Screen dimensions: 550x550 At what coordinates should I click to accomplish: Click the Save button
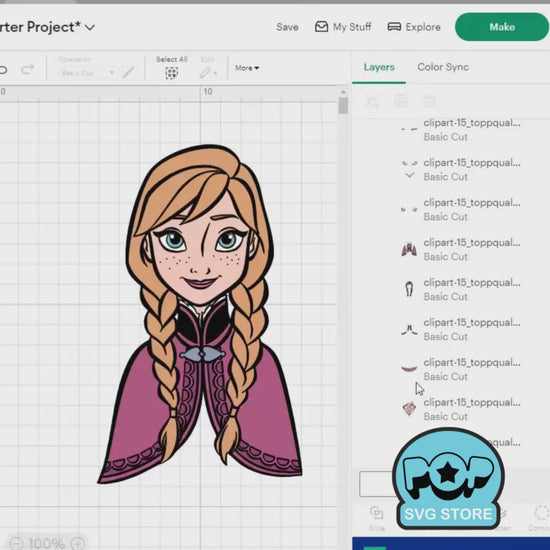(287, 27)
